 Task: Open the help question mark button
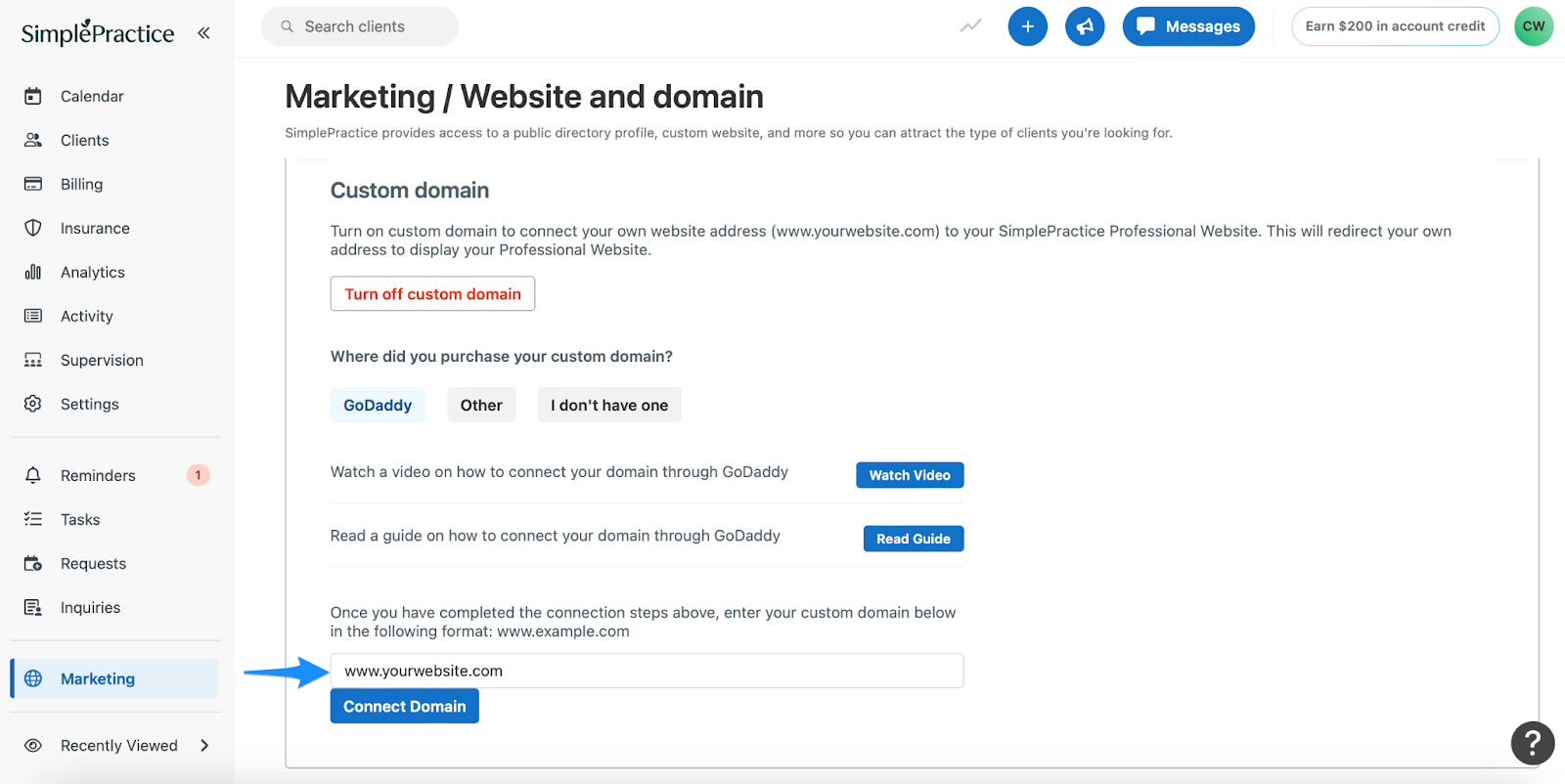[x=1533, y=744]
